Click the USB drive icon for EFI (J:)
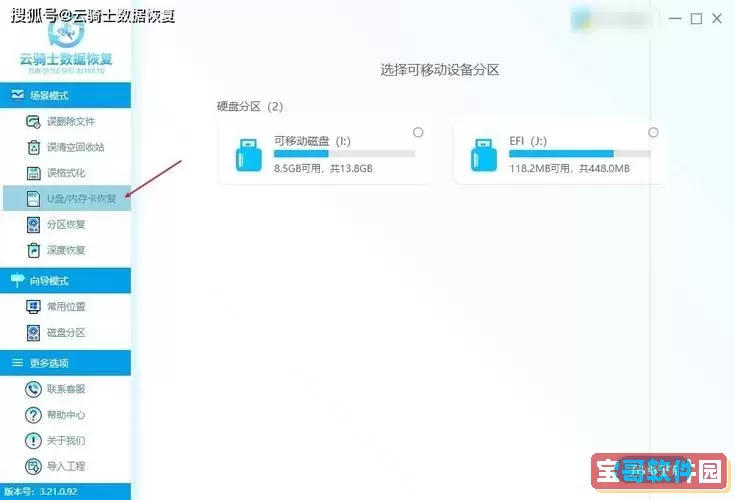 (484, 155)
